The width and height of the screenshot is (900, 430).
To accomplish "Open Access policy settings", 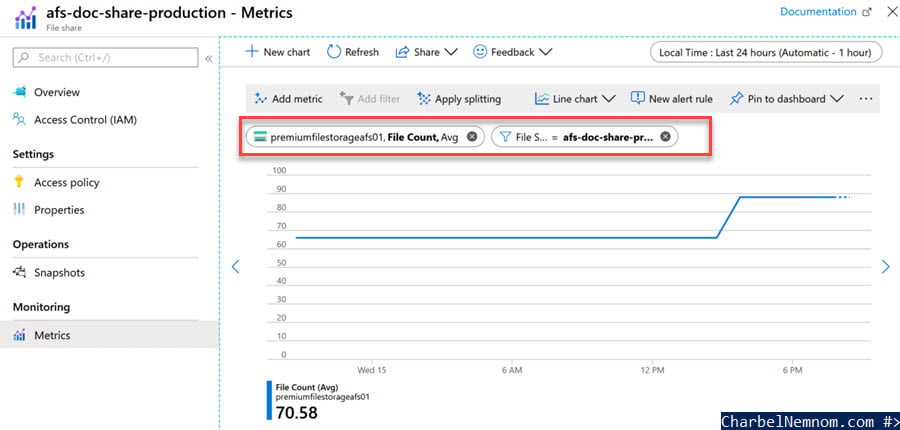I will [x=67, y=183].
